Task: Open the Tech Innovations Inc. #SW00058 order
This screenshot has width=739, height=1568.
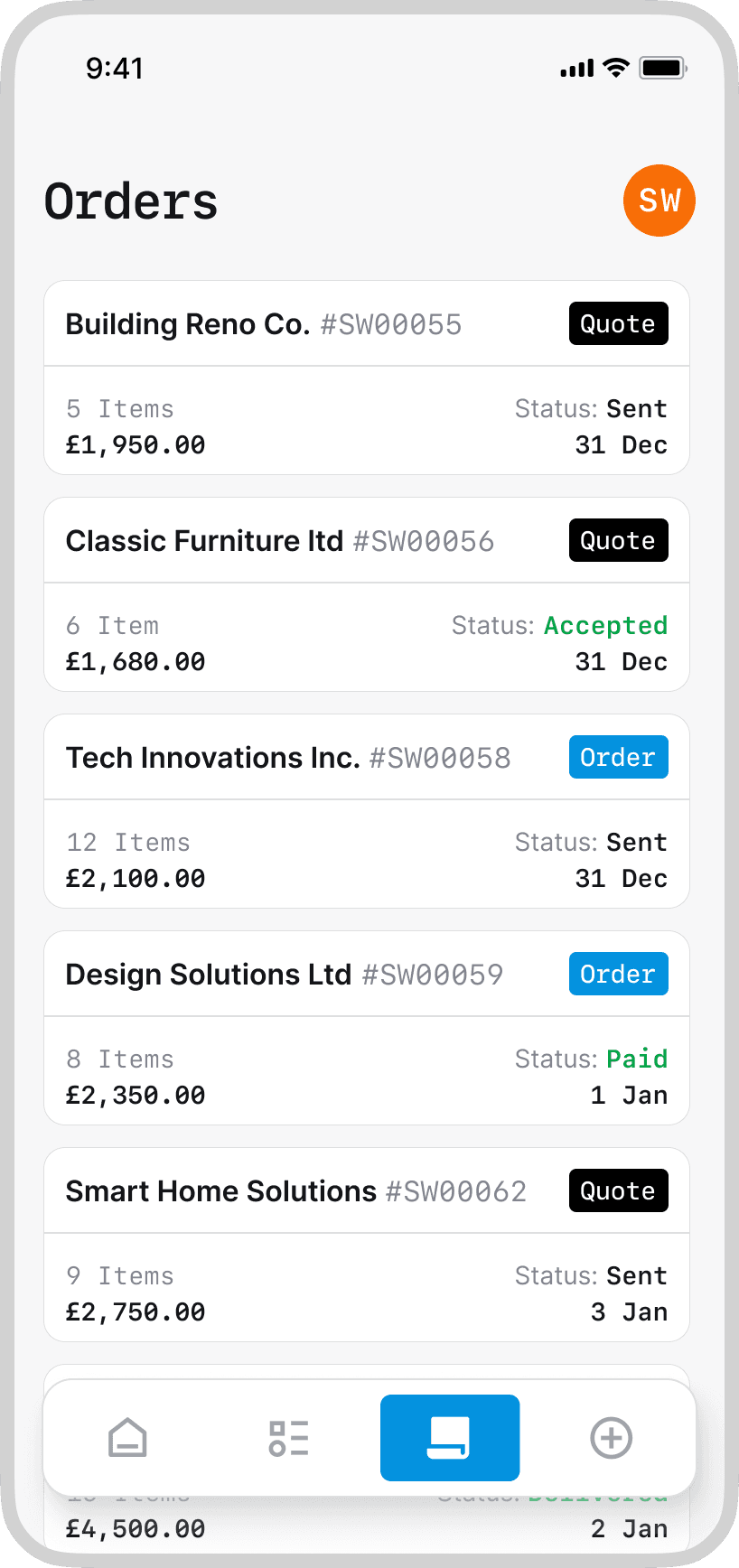Action: point(367,811)
